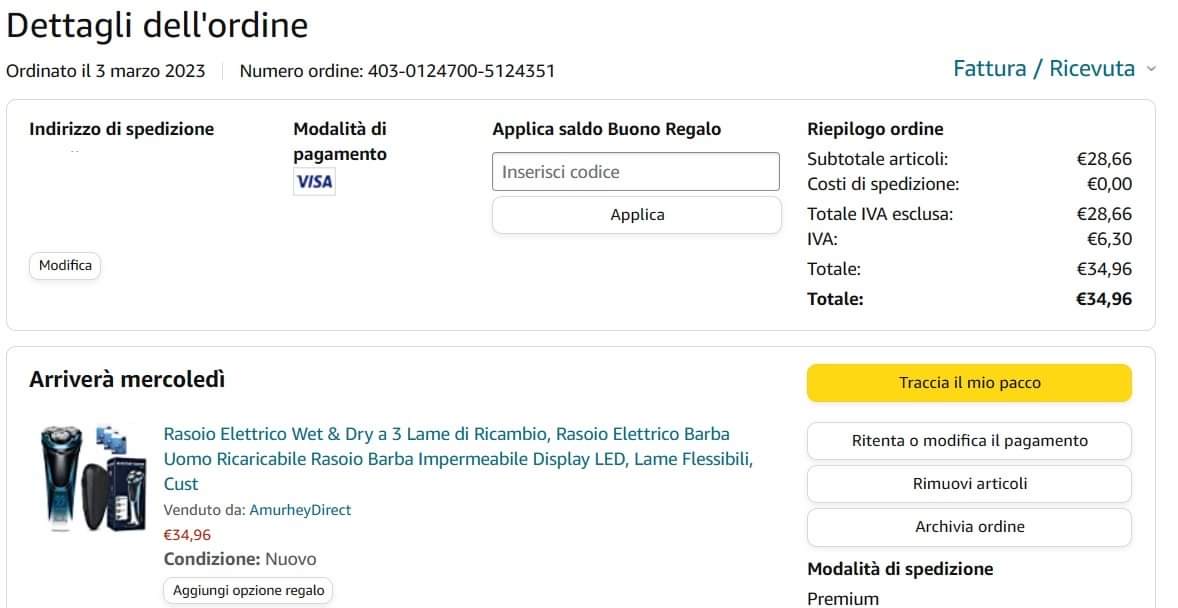Click Aggiungi opzione regalo button
The image size is (1178, 608).
click(248, 591)
